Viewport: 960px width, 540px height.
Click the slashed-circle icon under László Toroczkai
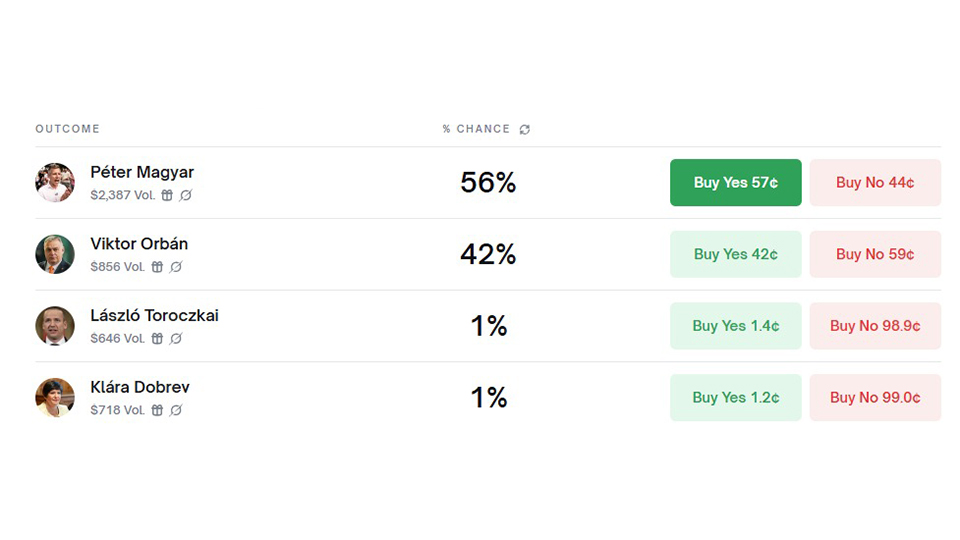[x=176, y=339]
